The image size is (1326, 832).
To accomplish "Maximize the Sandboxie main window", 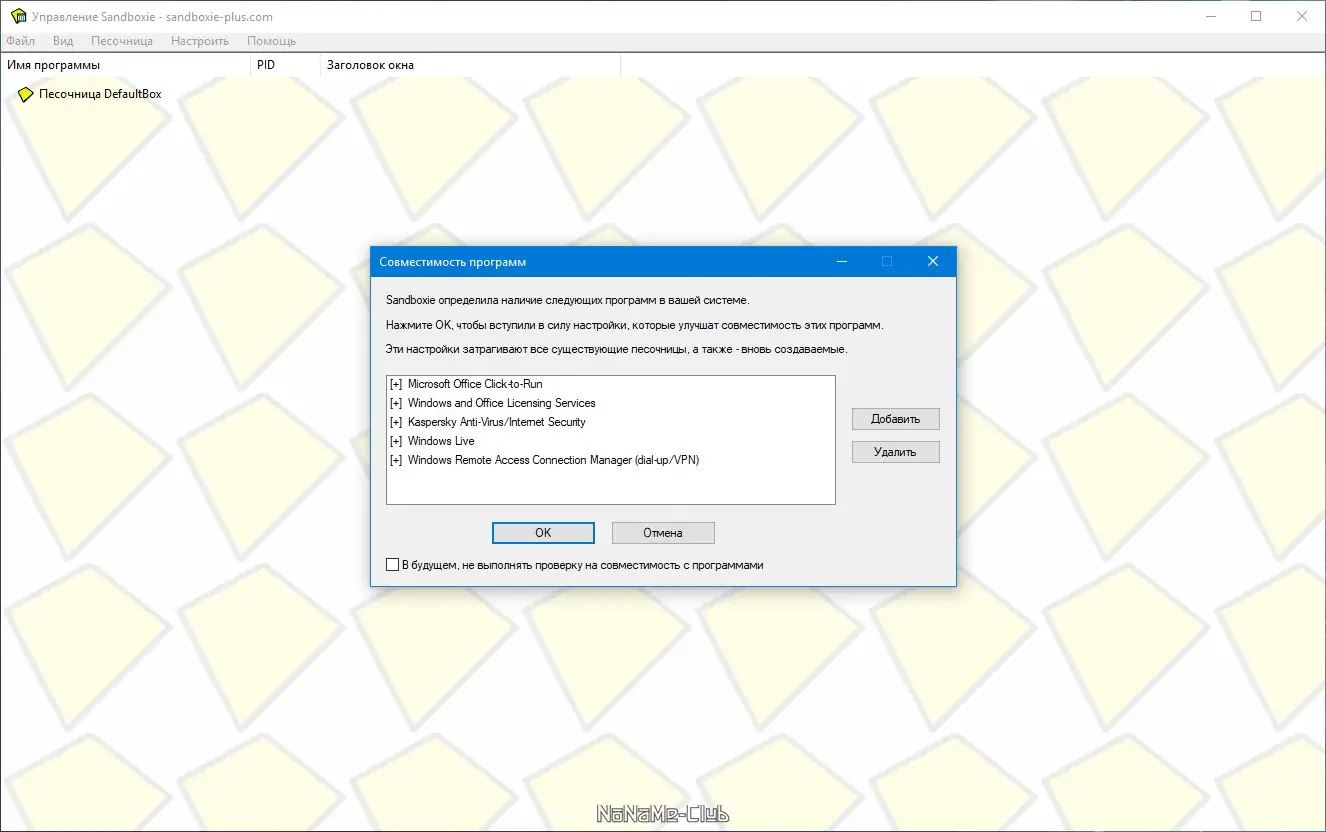I will point(1256,16).
